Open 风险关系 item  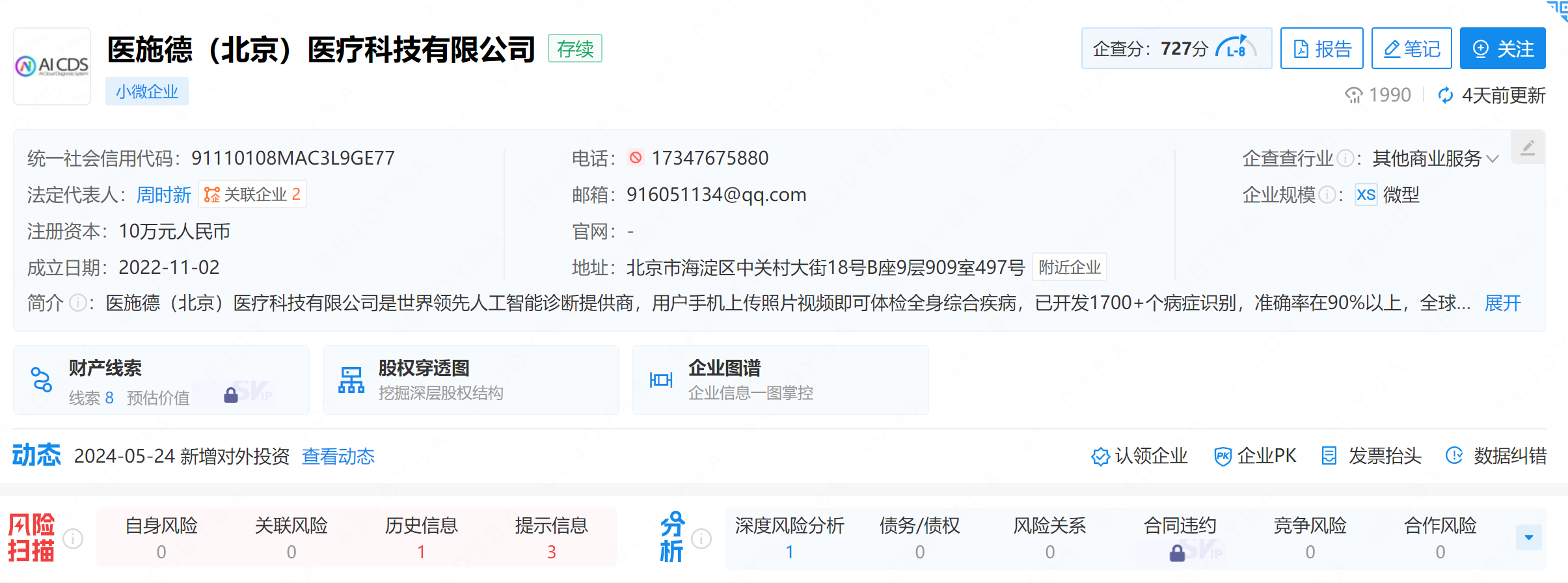tap(1050, 538)
